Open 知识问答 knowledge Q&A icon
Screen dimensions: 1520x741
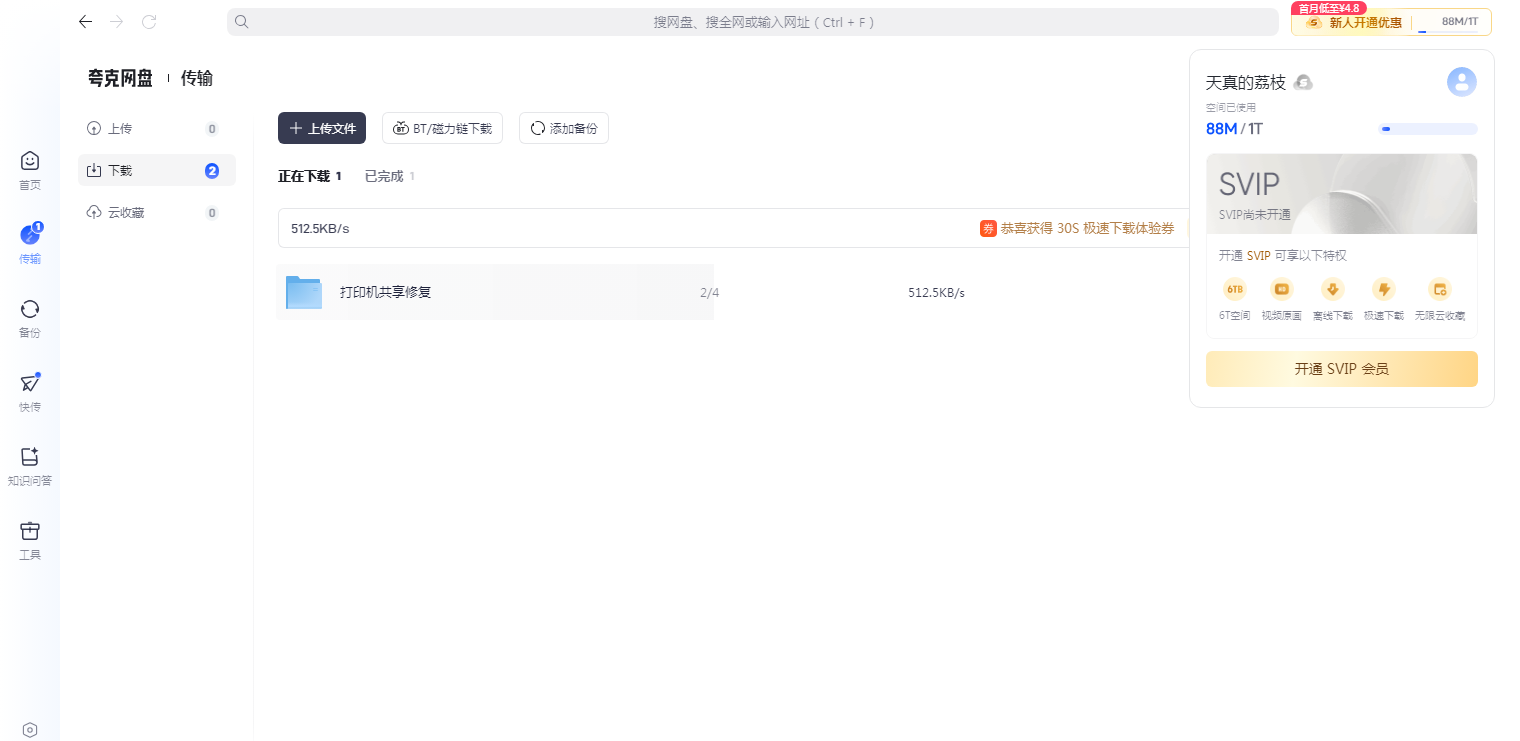click(x=30, y=458)
